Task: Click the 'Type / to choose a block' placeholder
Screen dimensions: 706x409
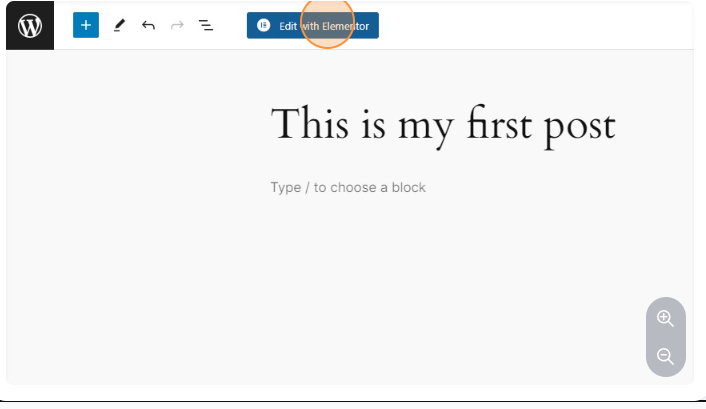Action: pyautogui.click(x=348, y=187)
